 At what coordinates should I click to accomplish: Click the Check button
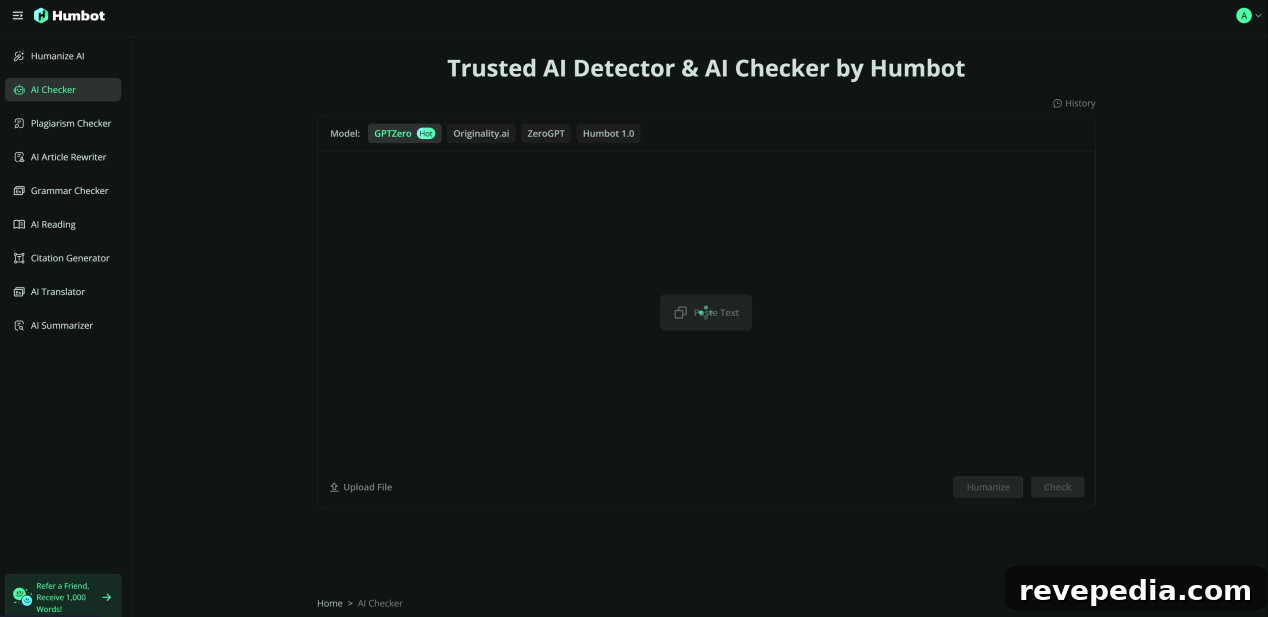click(1057, 487)
